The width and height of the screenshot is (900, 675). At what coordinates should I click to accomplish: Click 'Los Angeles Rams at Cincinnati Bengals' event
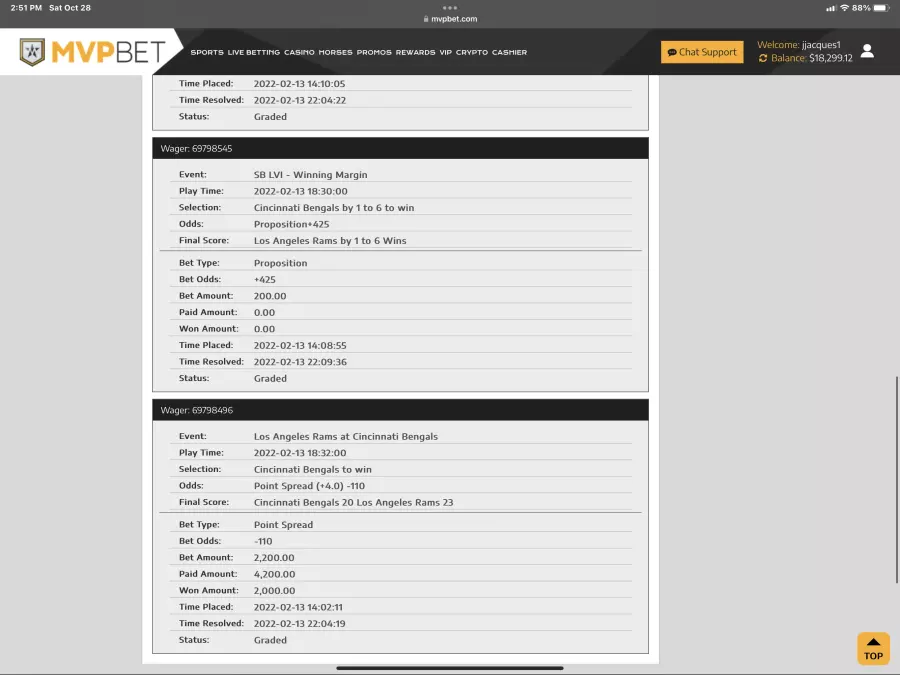[346, 436]
